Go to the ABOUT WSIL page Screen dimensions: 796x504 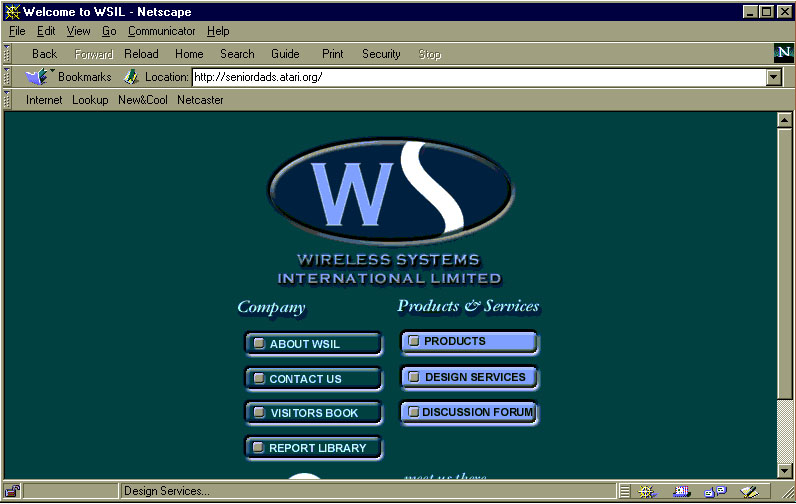[313, 344]
